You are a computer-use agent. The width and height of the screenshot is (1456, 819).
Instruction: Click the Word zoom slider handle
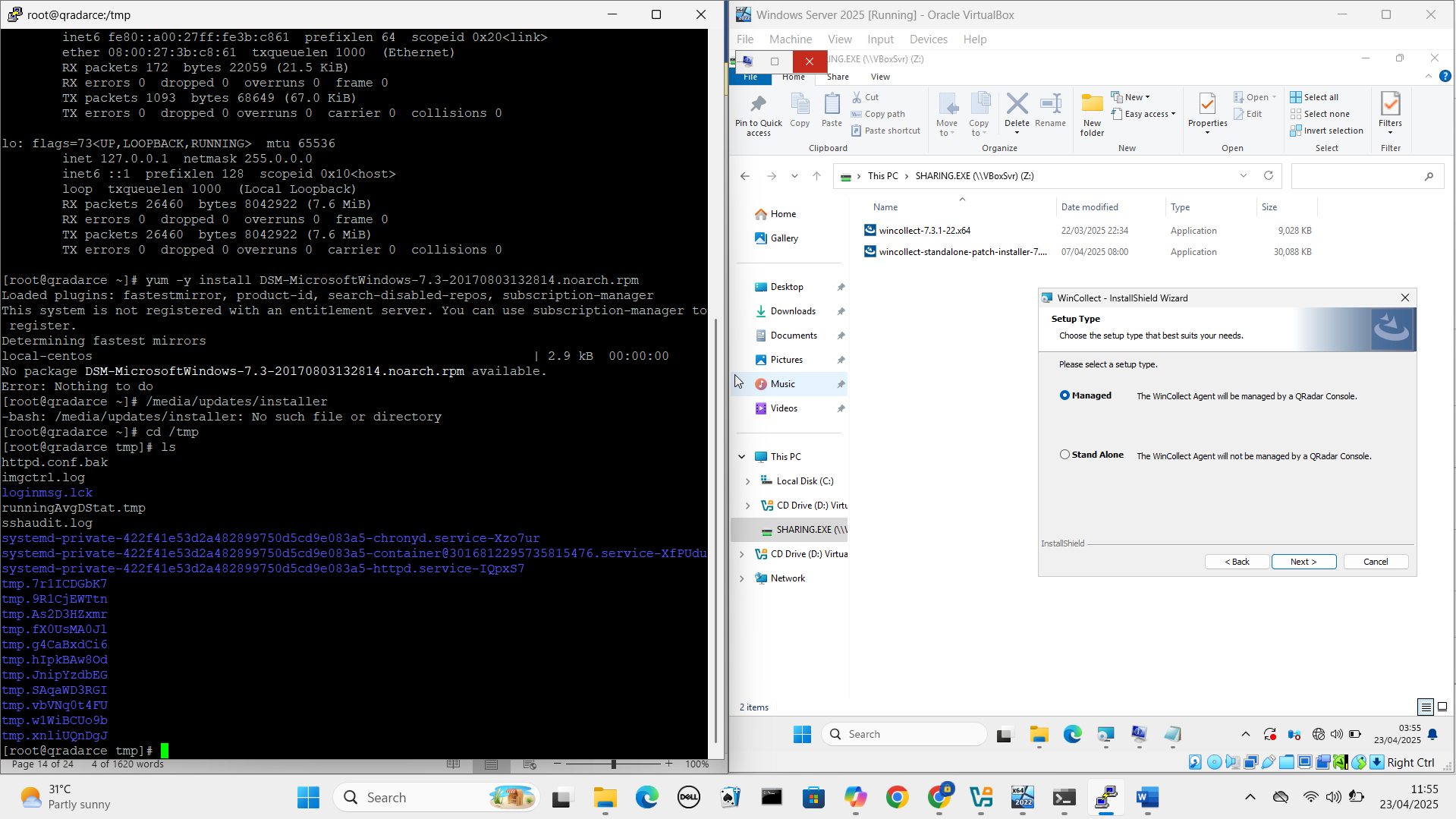pos(613,764)
